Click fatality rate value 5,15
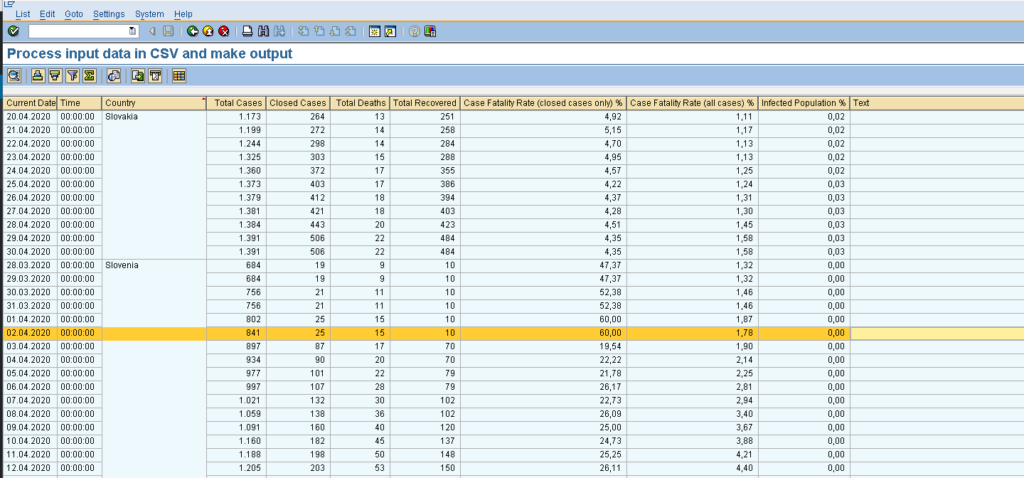 click(543, 131)
